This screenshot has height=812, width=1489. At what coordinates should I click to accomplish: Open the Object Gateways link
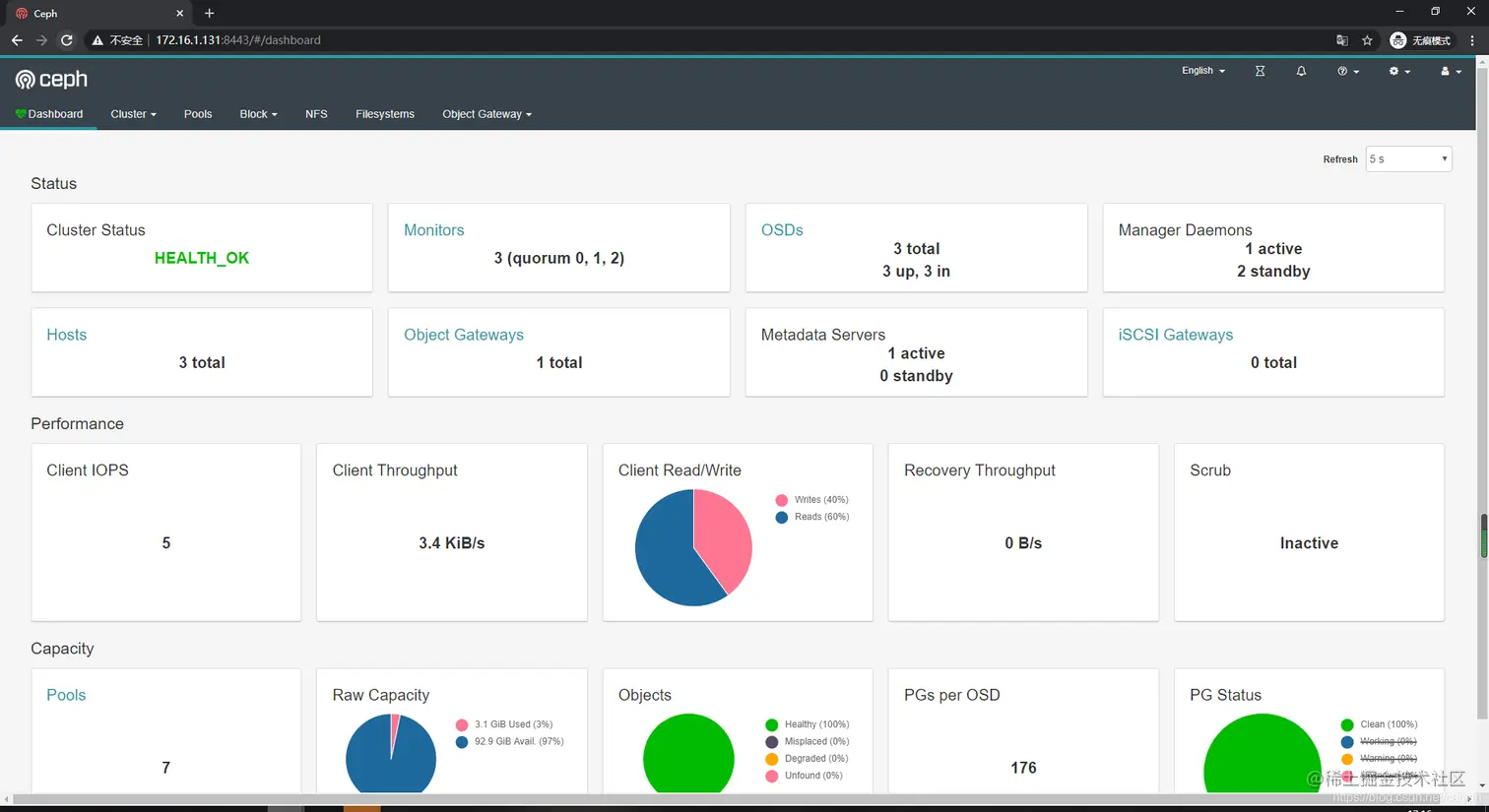tap(464, 335)
